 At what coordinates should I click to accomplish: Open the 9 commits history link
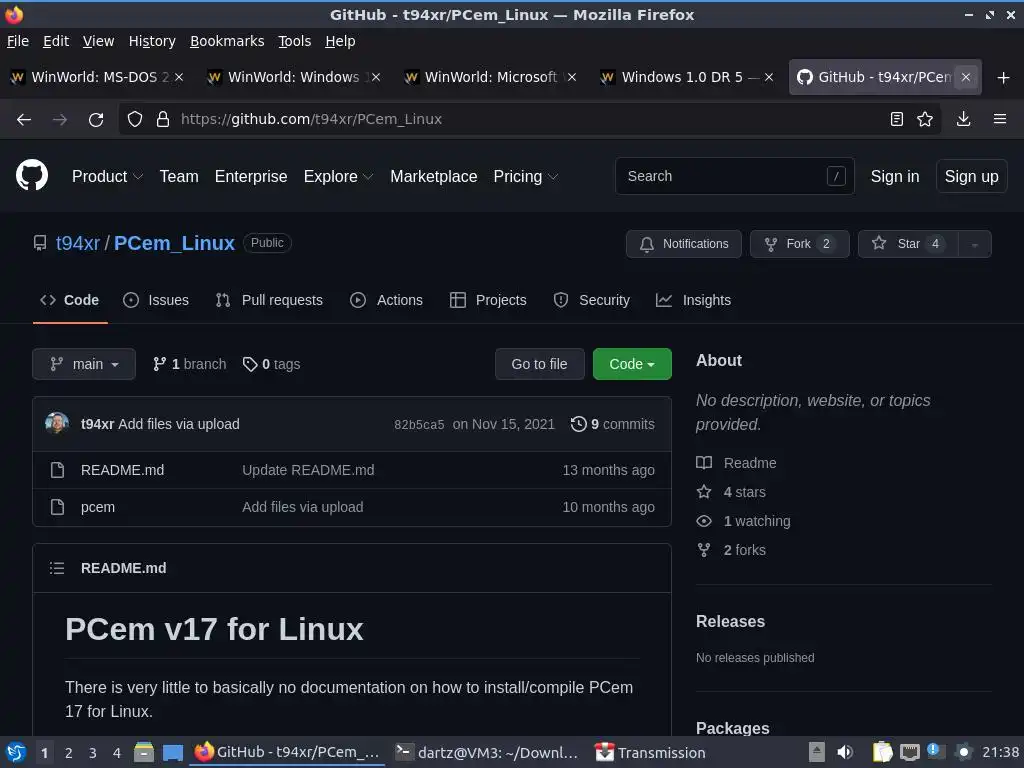coord(613,424)
